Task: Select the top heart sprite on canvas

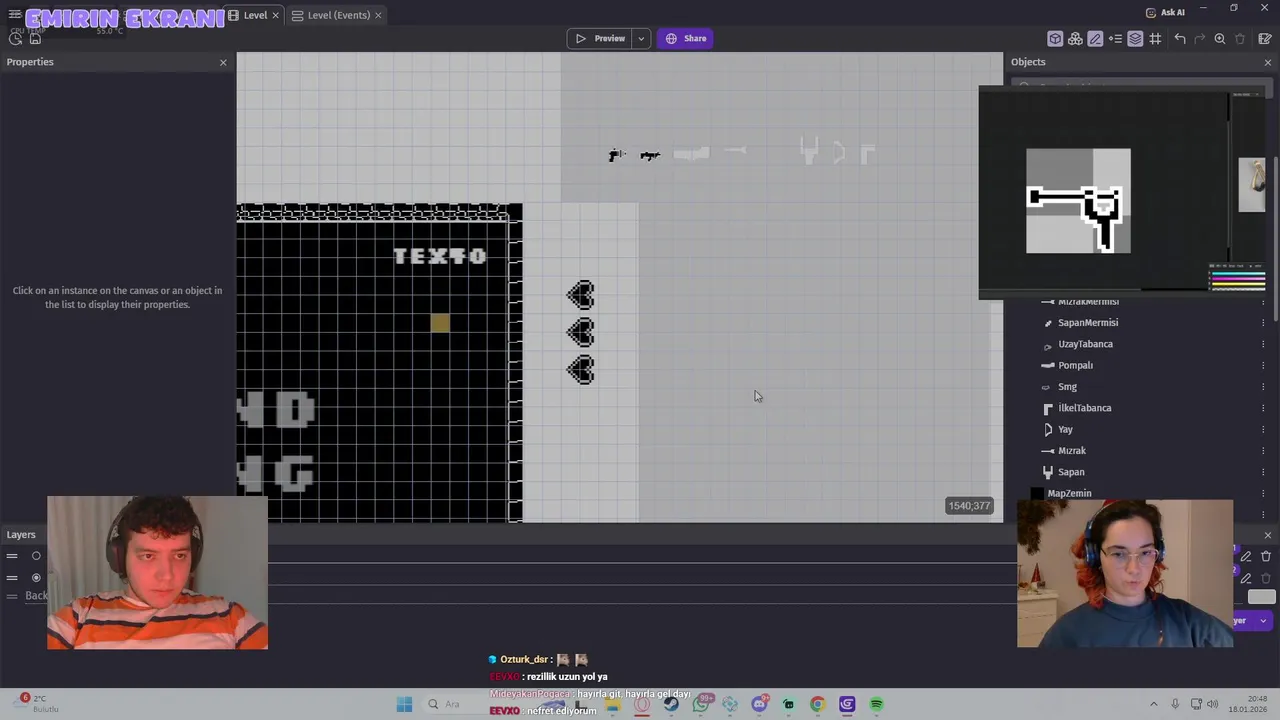Action: pyautogui.click(x=580, y=295)
